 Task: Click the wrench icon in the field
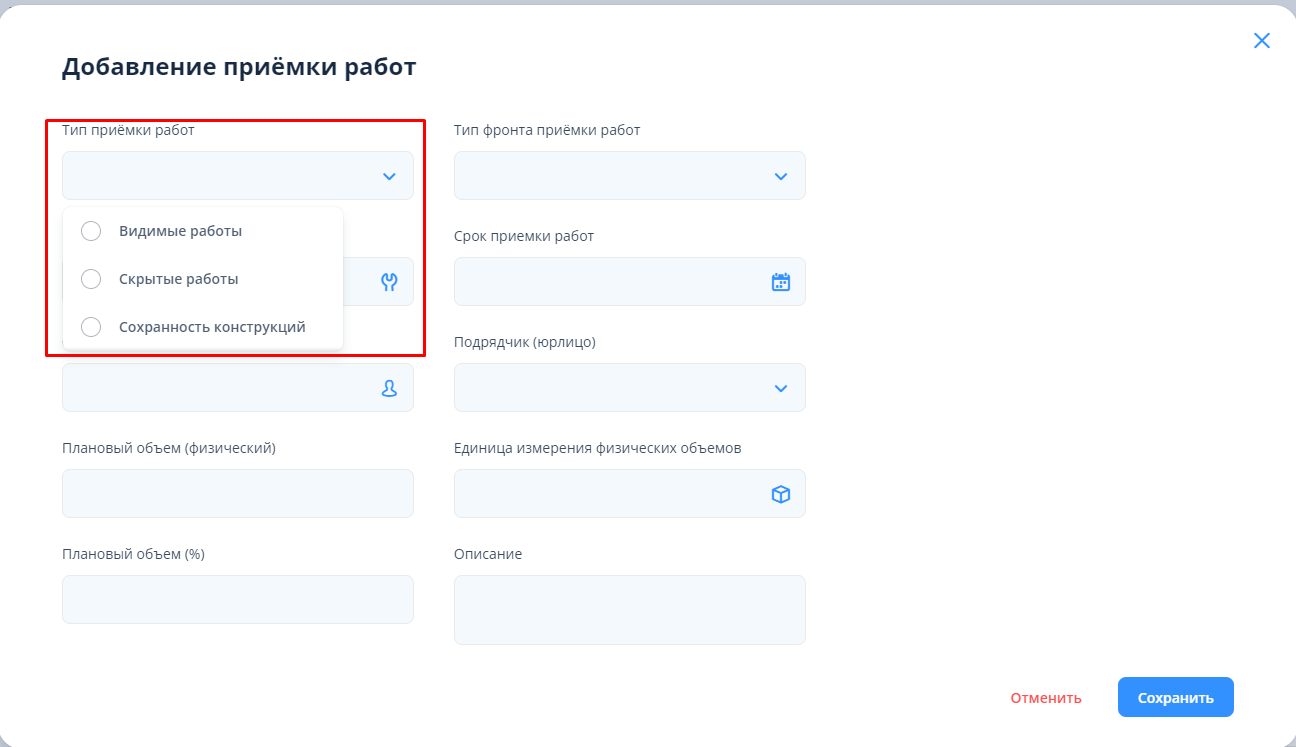tap(389, 282)
